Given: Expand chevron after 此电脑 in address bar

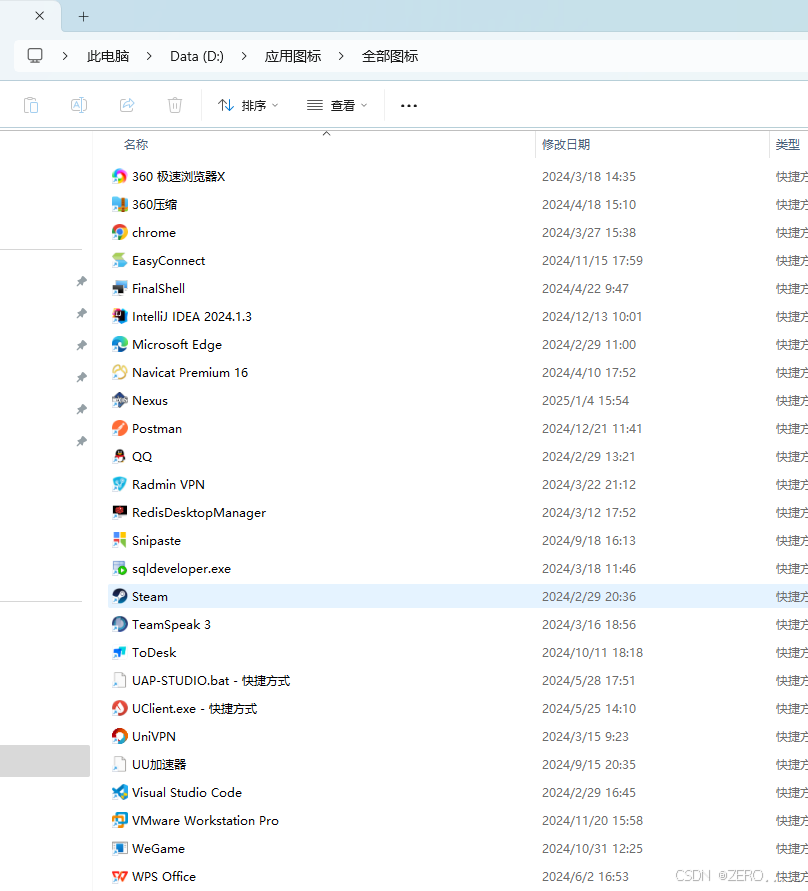Looking at the screenshot, I should click(x=149, y=56).
